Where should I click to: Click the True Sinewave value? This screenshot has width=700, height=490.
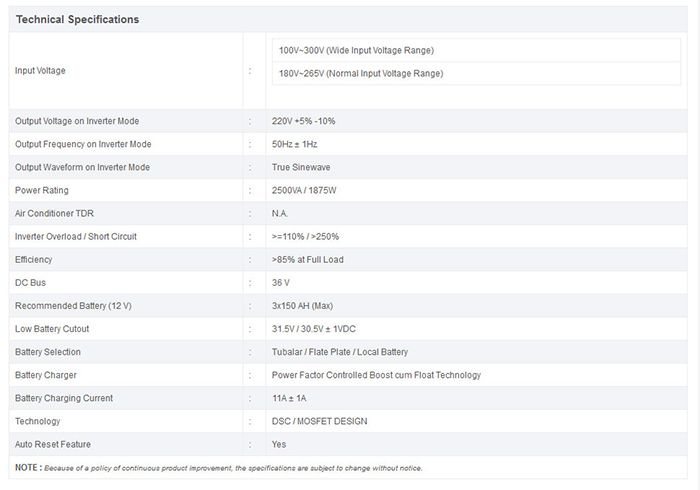tap(301, 167)
